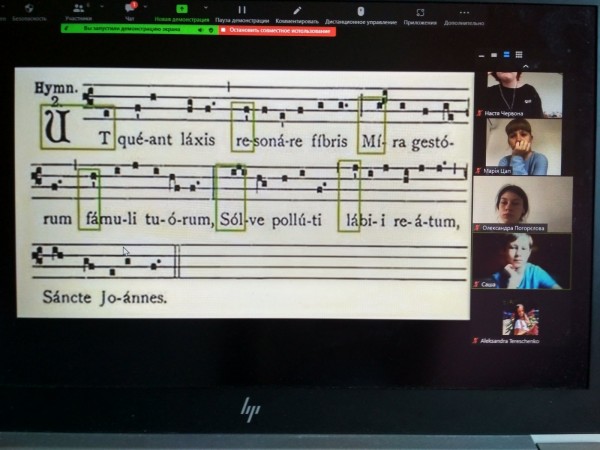Select Aleksandra Tereschenko participant thumbnail
This screenshot has width=600, height=450.
(x=520, y=320)
